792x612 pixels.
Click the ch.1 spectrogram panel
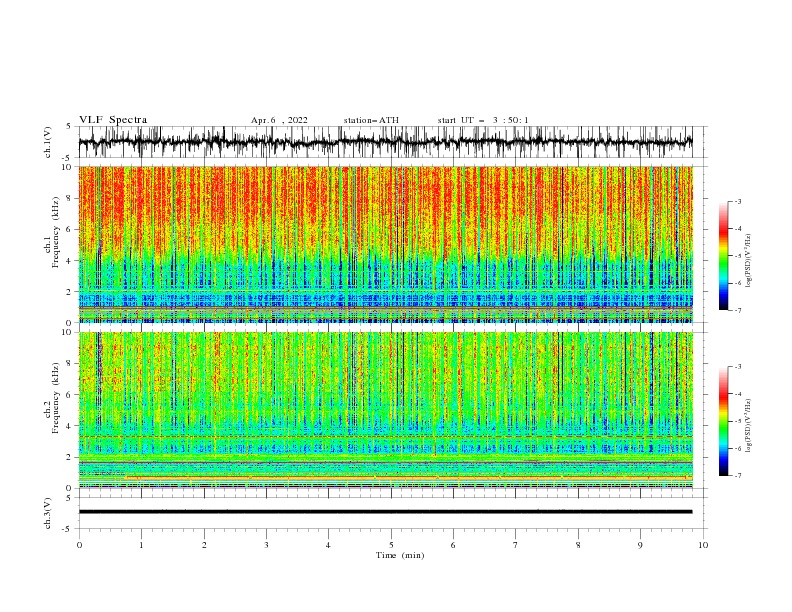(x=385, y=244)
